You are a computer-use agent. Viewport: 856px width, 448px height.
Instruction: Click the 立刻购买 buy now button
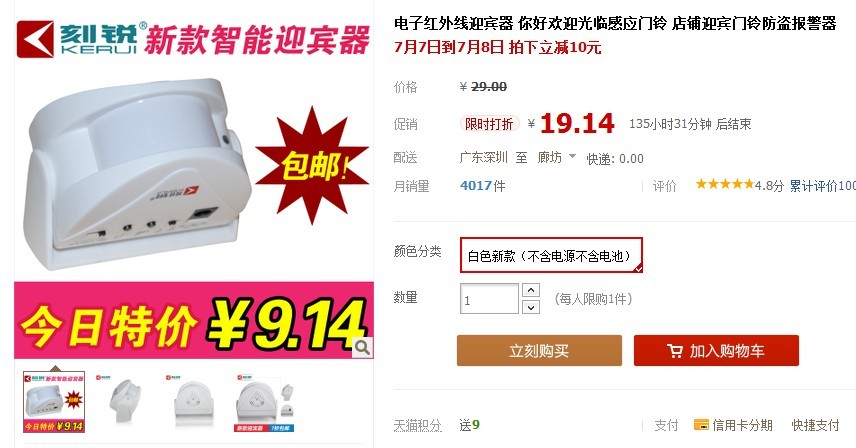coord(539,350)
